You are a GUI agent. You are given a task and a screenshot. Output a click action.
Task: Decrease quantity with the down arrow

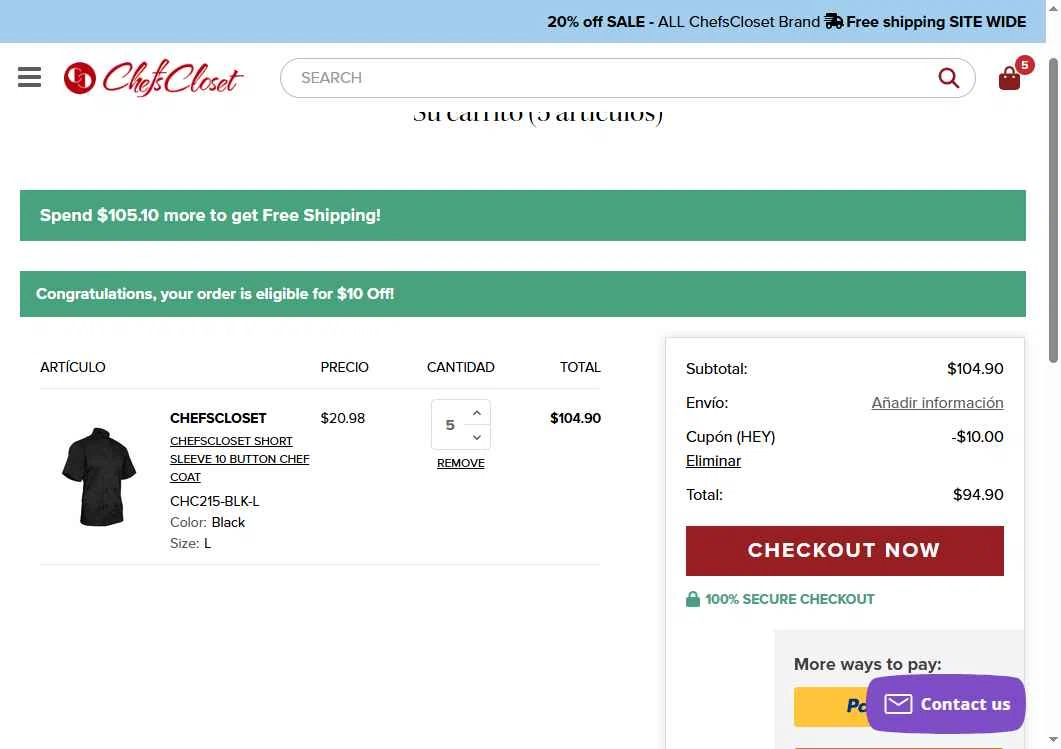(x=477, y=437)
